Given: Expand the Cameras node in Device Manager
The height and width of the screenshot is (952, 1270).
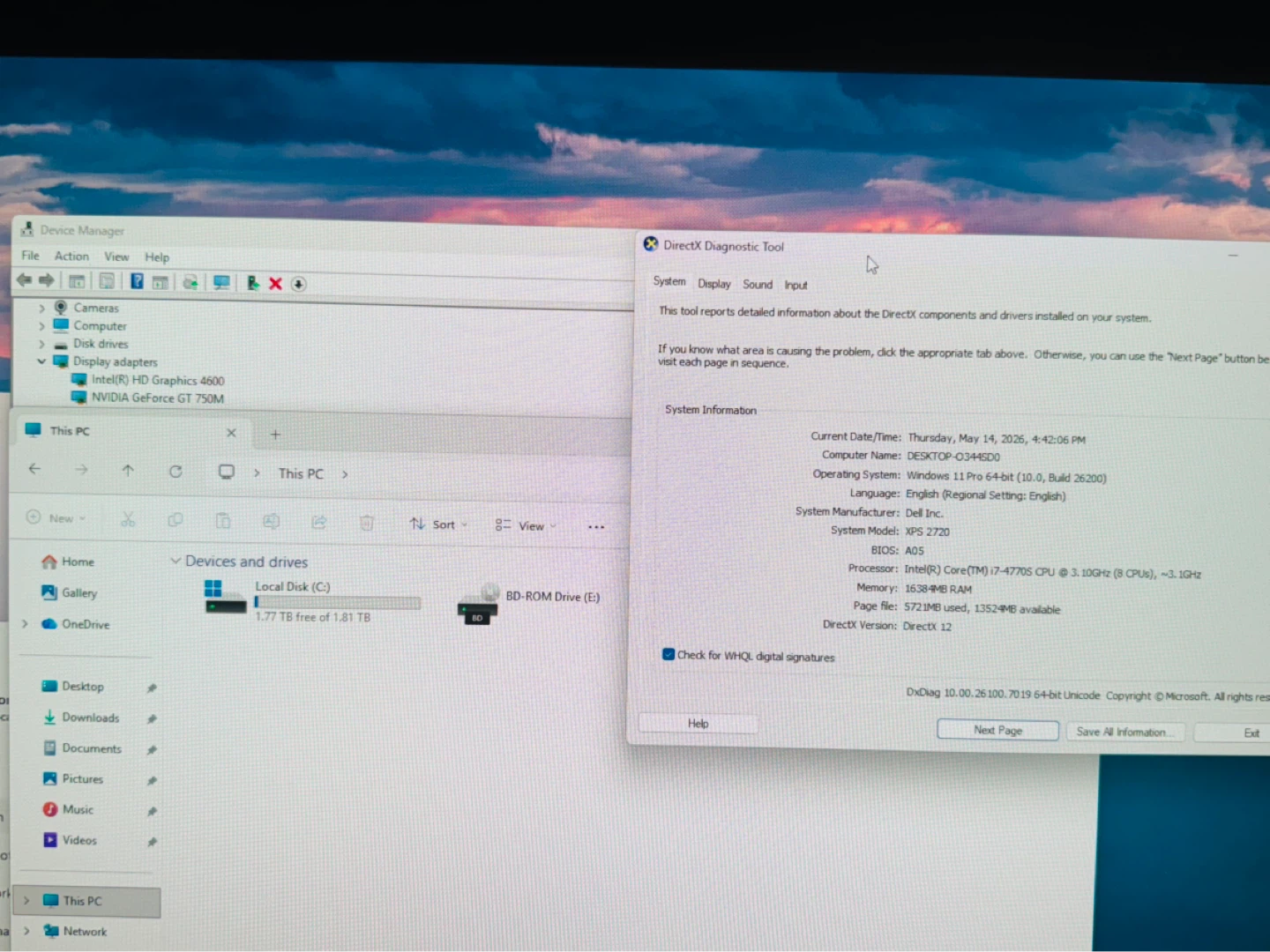Looking at the screenshot, I should click(x=41, y=308).
